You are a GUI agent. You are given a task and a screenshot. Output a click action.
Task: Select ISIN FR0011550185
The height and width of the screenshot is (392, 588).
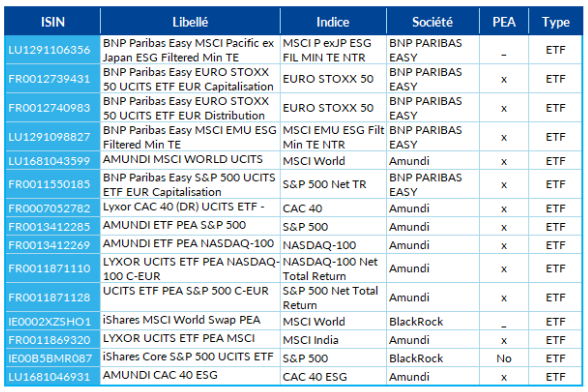point(49,184)
